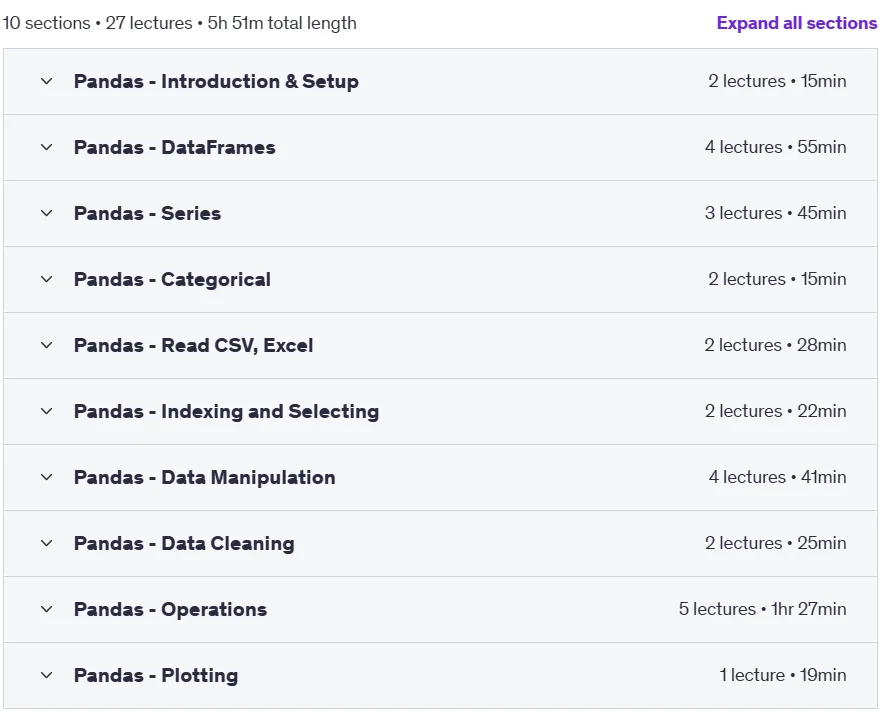Image resolution: width=880 pixels, height=712 pixels.
Task: Expand the Categorical section chevron
Action: 47,279
